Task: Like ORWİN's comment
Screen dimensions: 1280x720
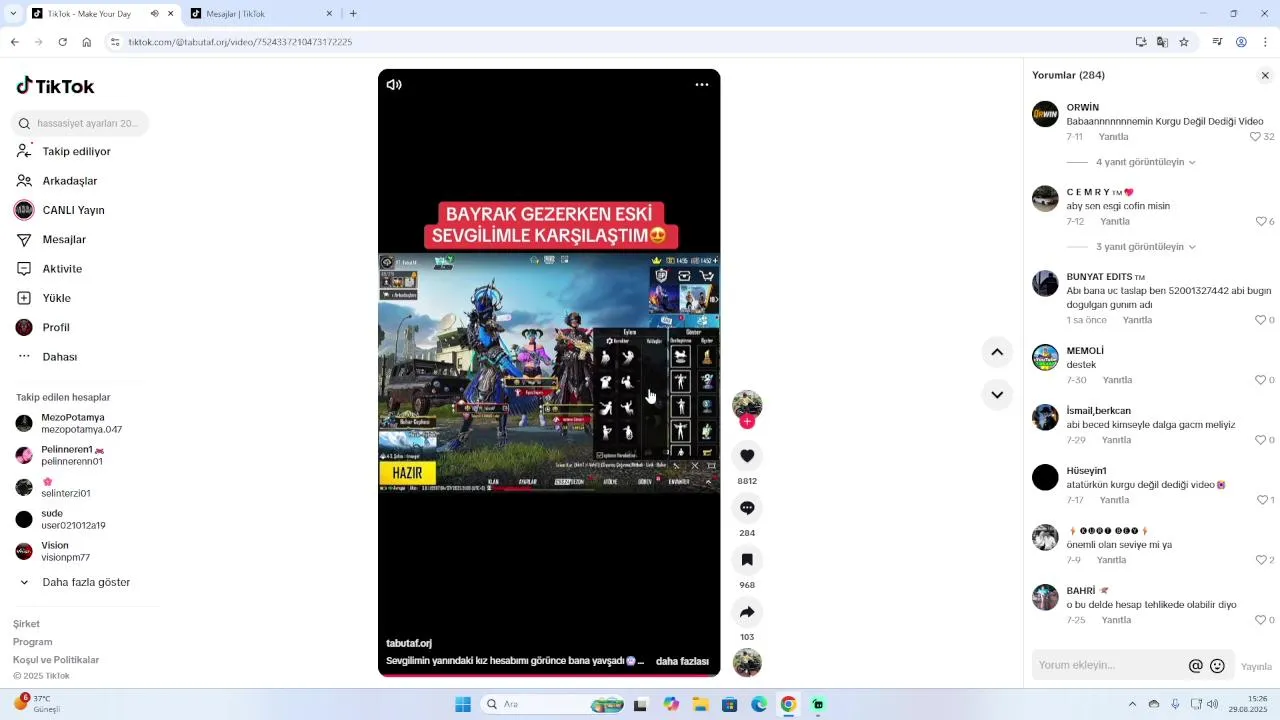Action: tap(1256, 137)
